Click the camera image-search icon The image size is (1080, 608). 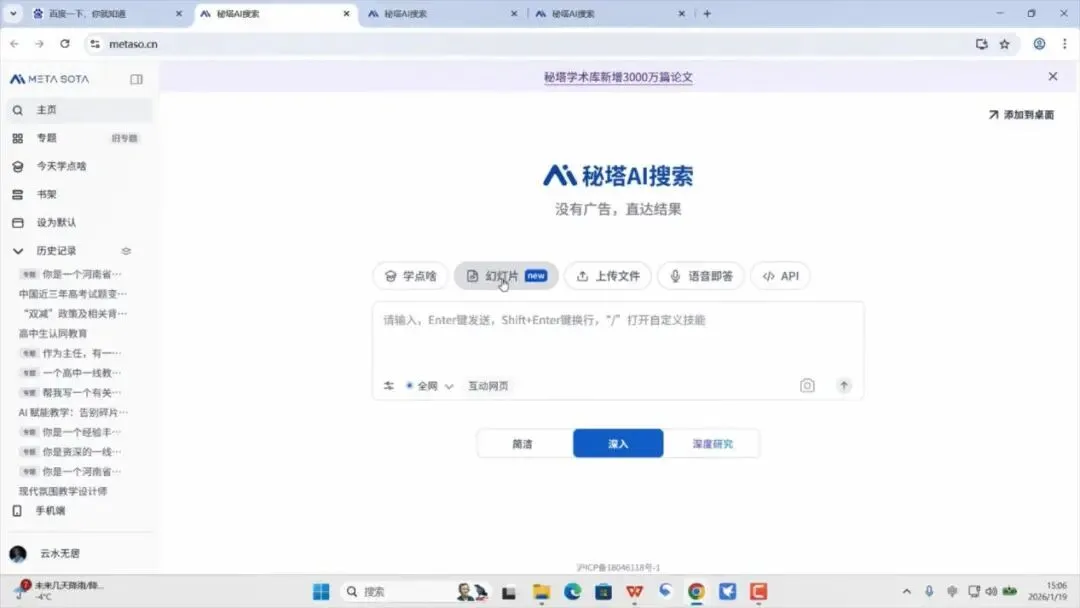(807, 386)
